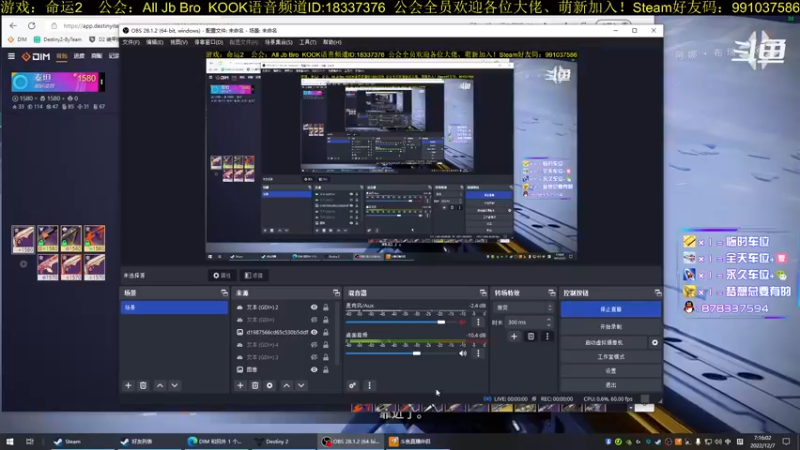Pop out the Scenes dock panel
Screen dimensions: 800x450
[x=224, y=293]
